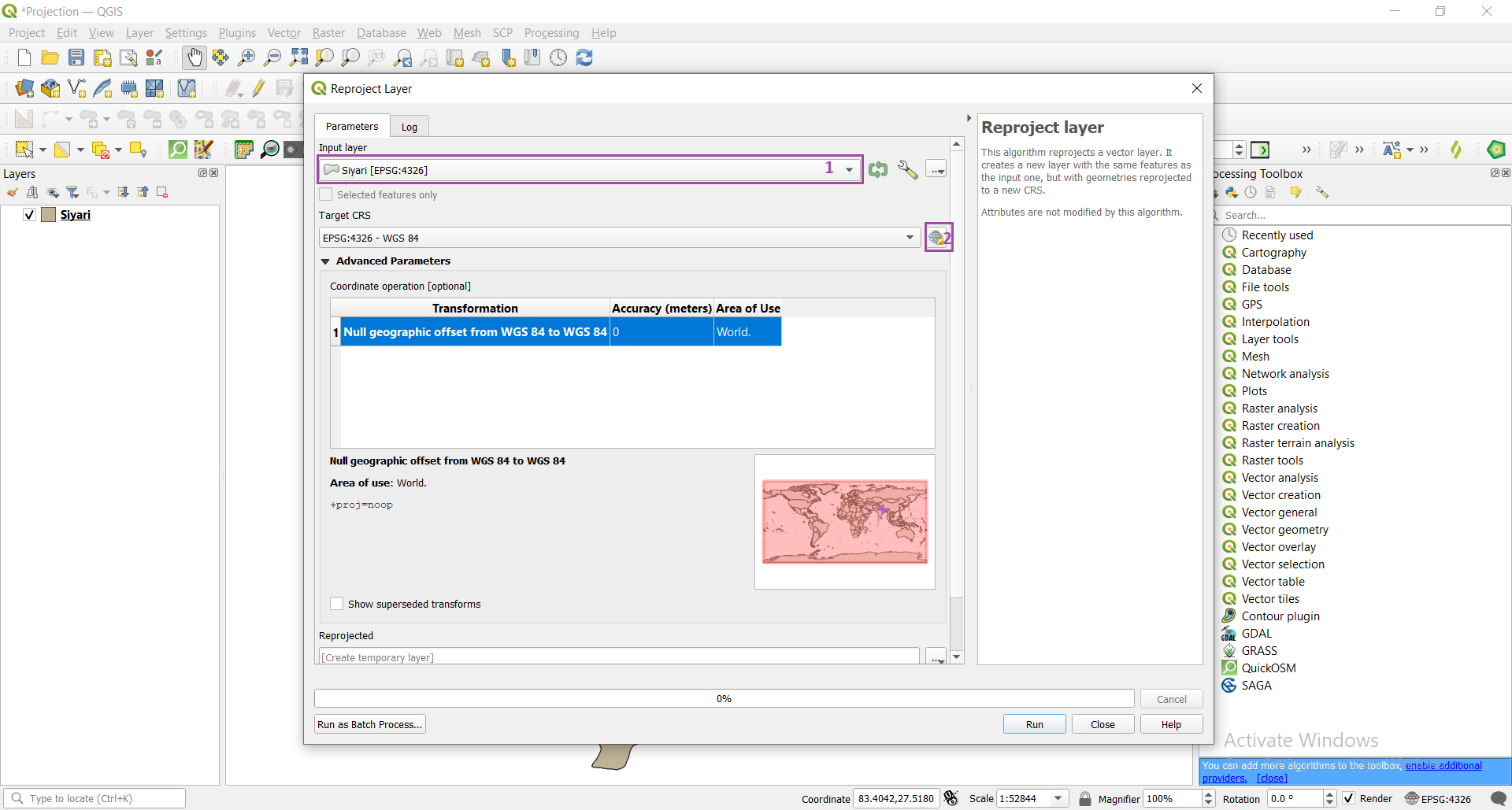The height and width of the screenshot is (810, 1512).
Task: Click the Help button
Action: coord(1171,724)
